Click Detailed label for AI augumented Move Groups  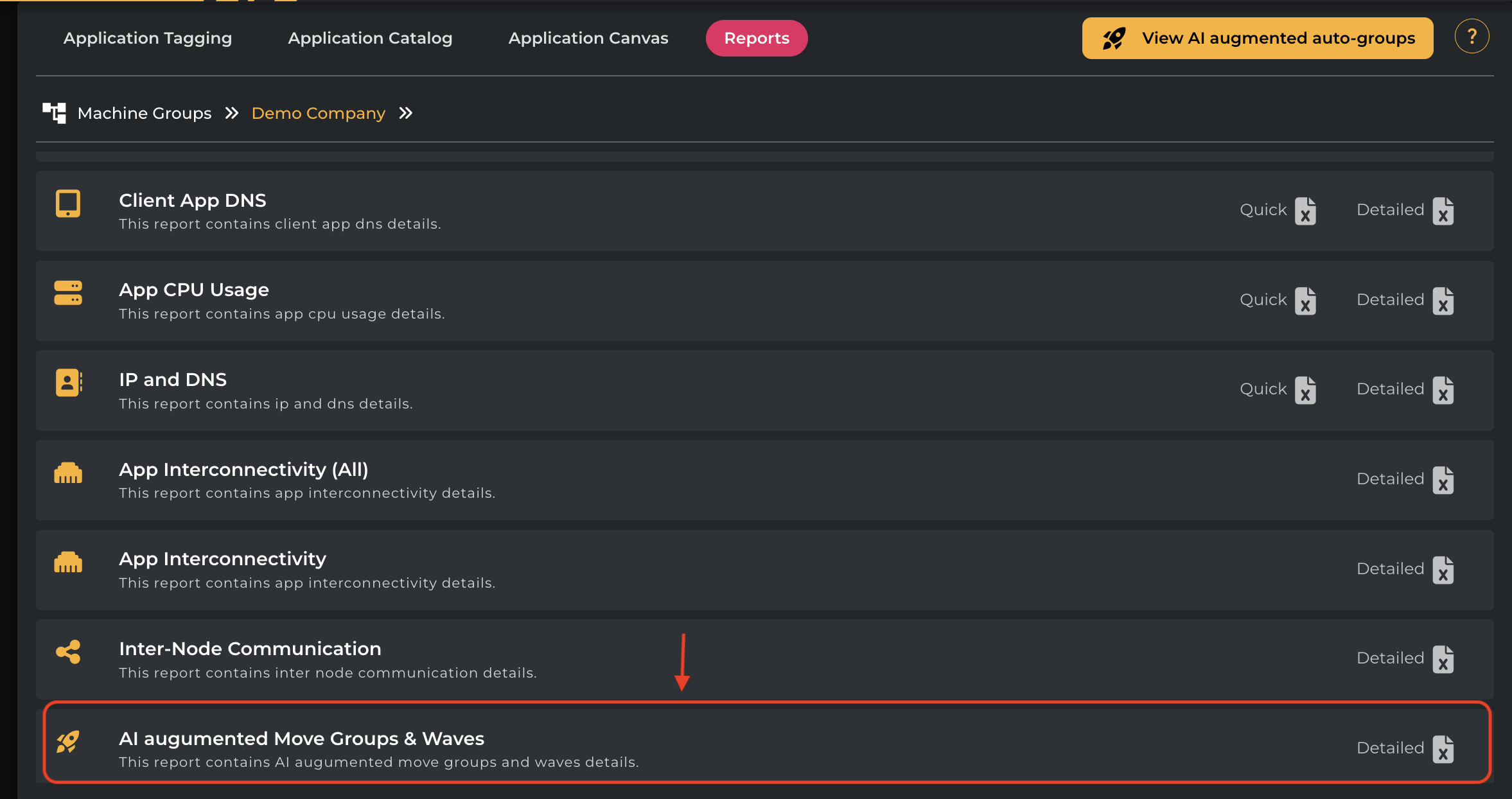click(x=1391, y=748)
